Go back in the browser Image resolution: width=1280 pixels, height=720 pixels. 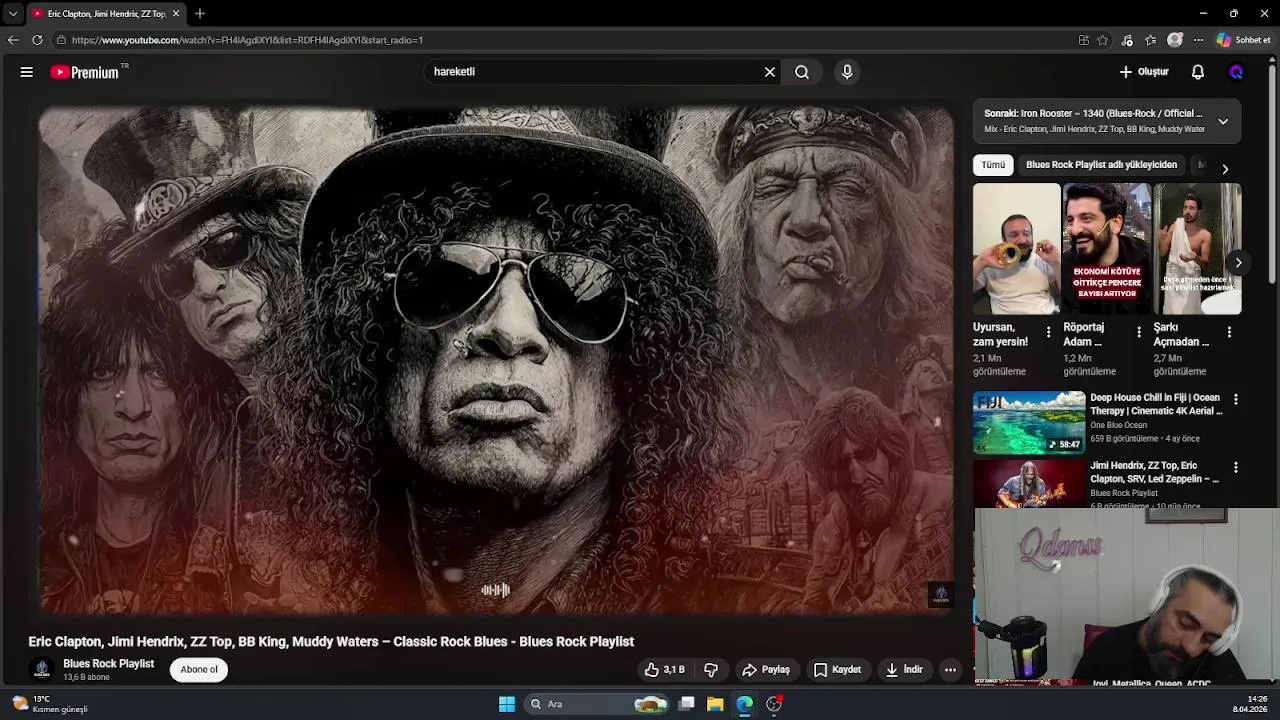point(13,40)
